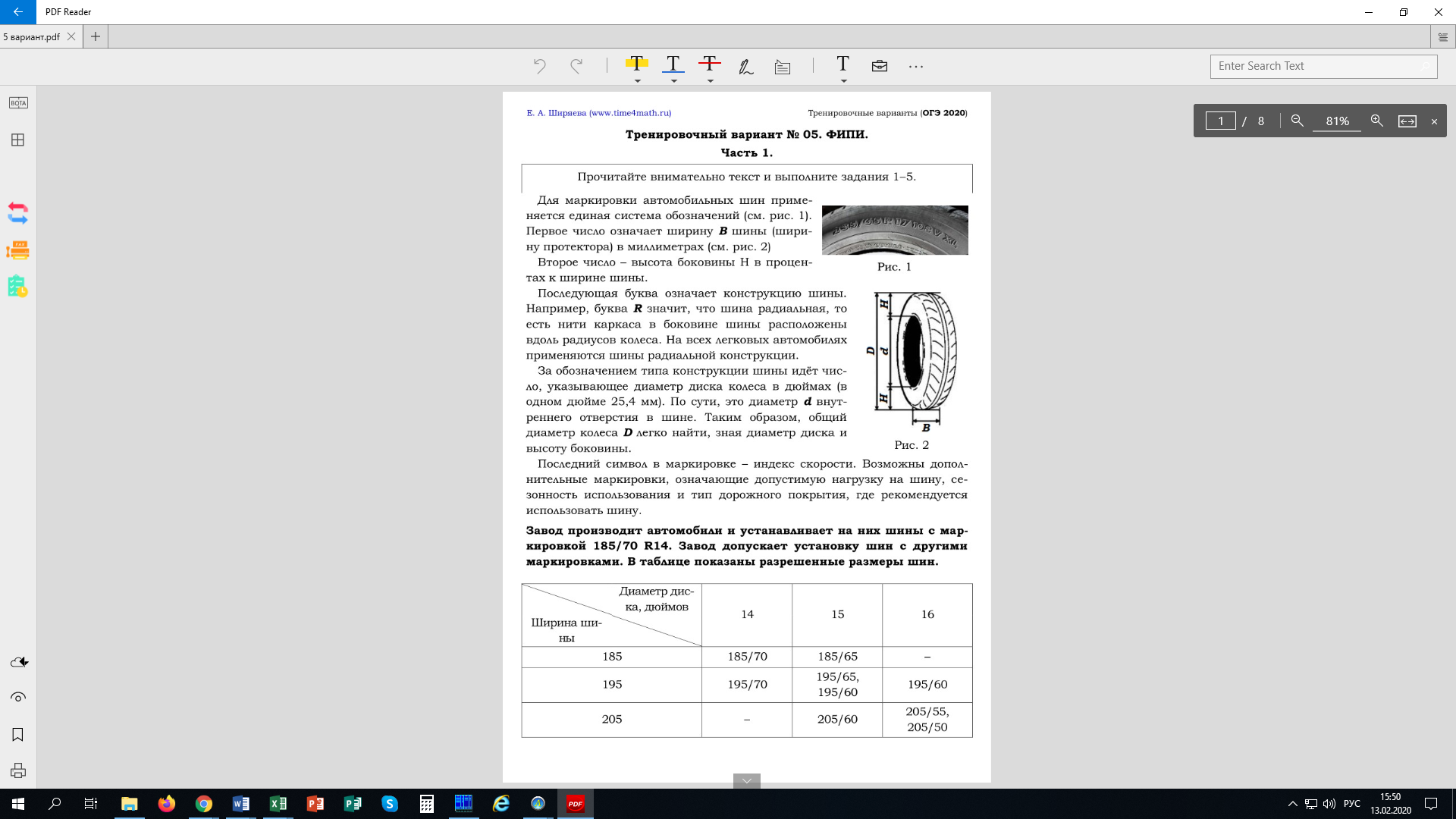Open Internet Explorer from the taskbar
Viewport: 1456px width, 819px height.
pyautogui.click(x=501, y=804)
